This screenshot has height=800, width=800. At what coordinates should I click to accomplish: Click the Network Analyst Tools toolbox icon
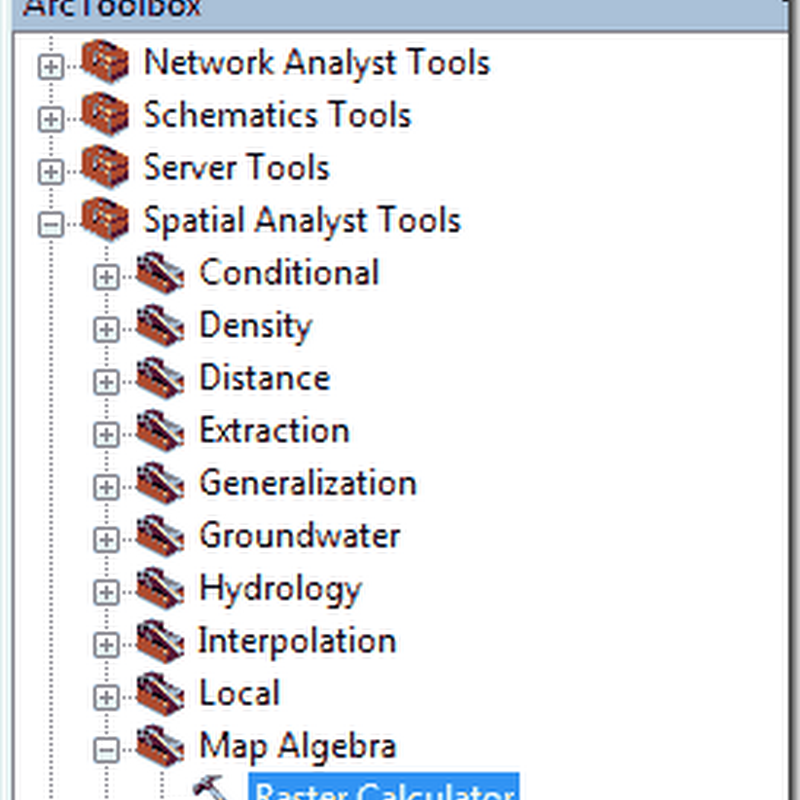(x=105, y=63)
